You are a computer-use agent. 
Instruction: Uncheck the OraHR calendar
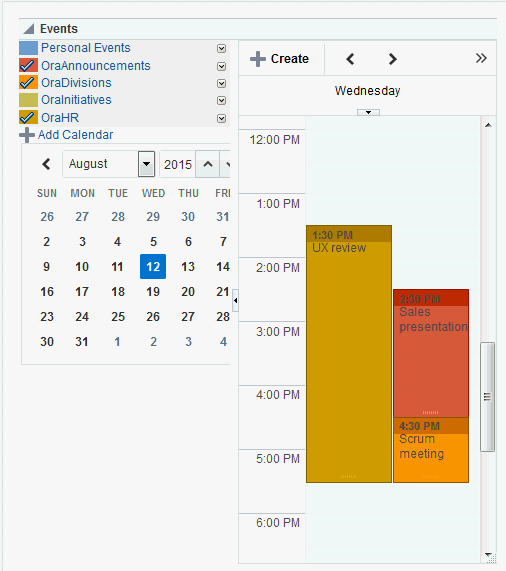[x=28, y=118]
